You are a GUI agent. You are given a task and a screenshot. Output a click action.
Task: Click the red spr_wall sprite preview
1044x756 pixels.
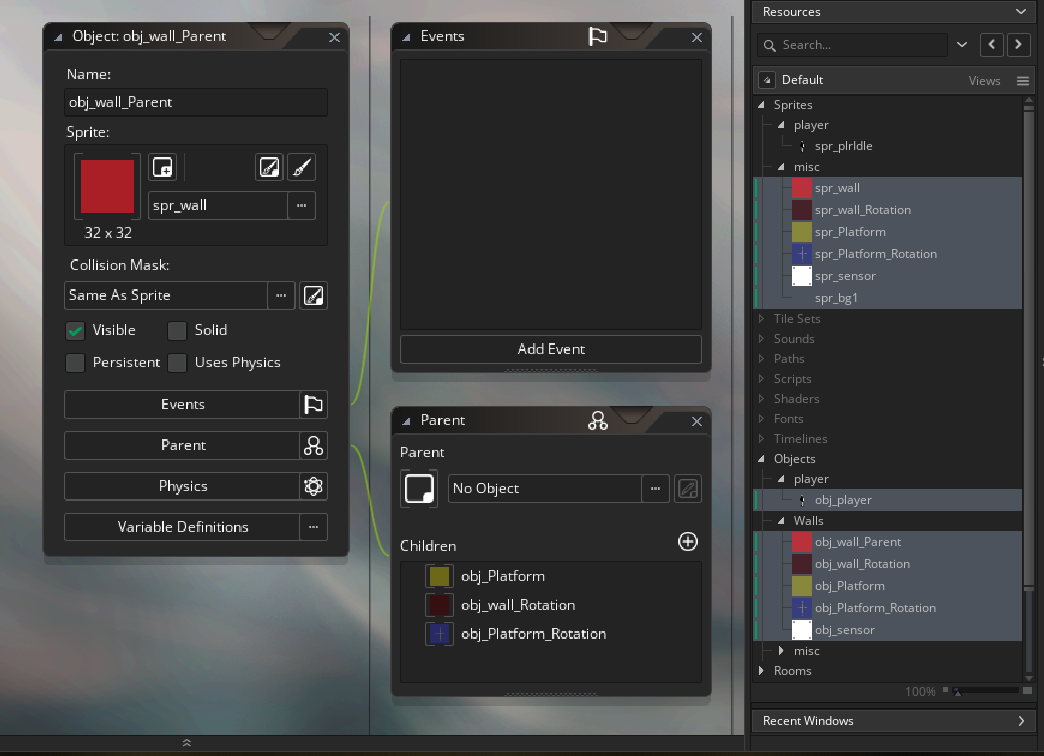click(107, 187)
